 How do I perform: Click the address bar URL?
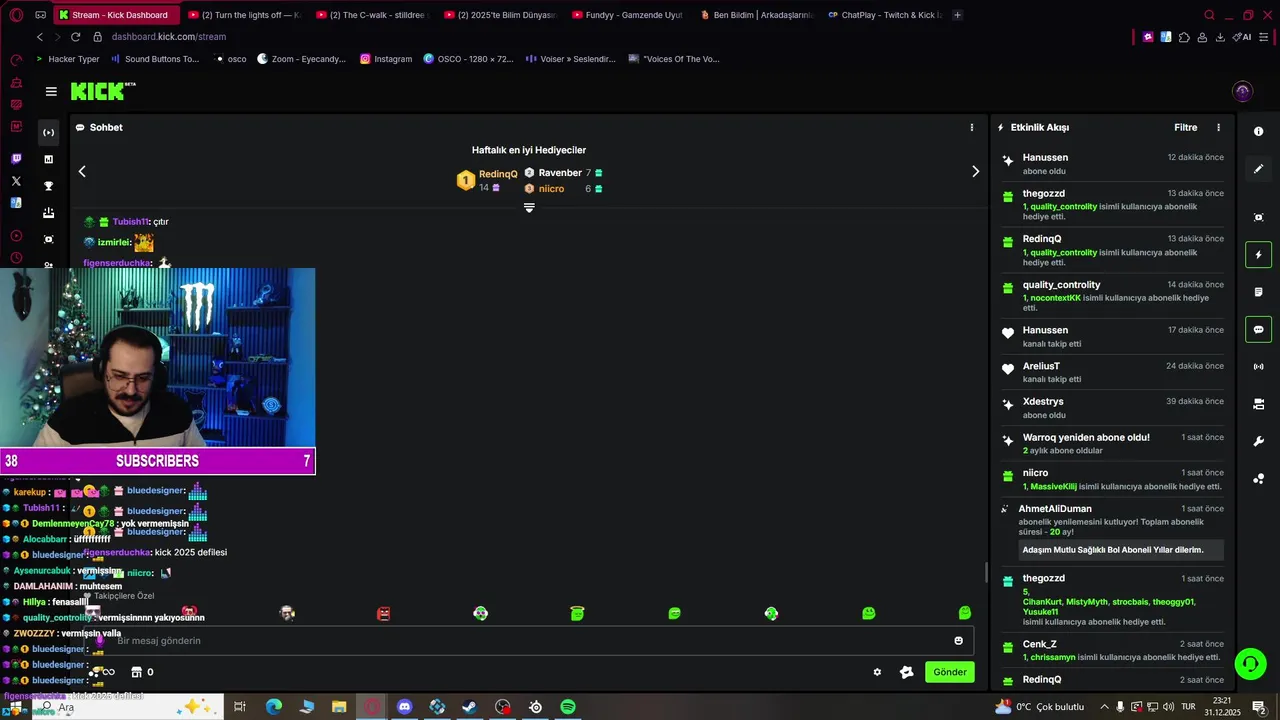(169, 37)
